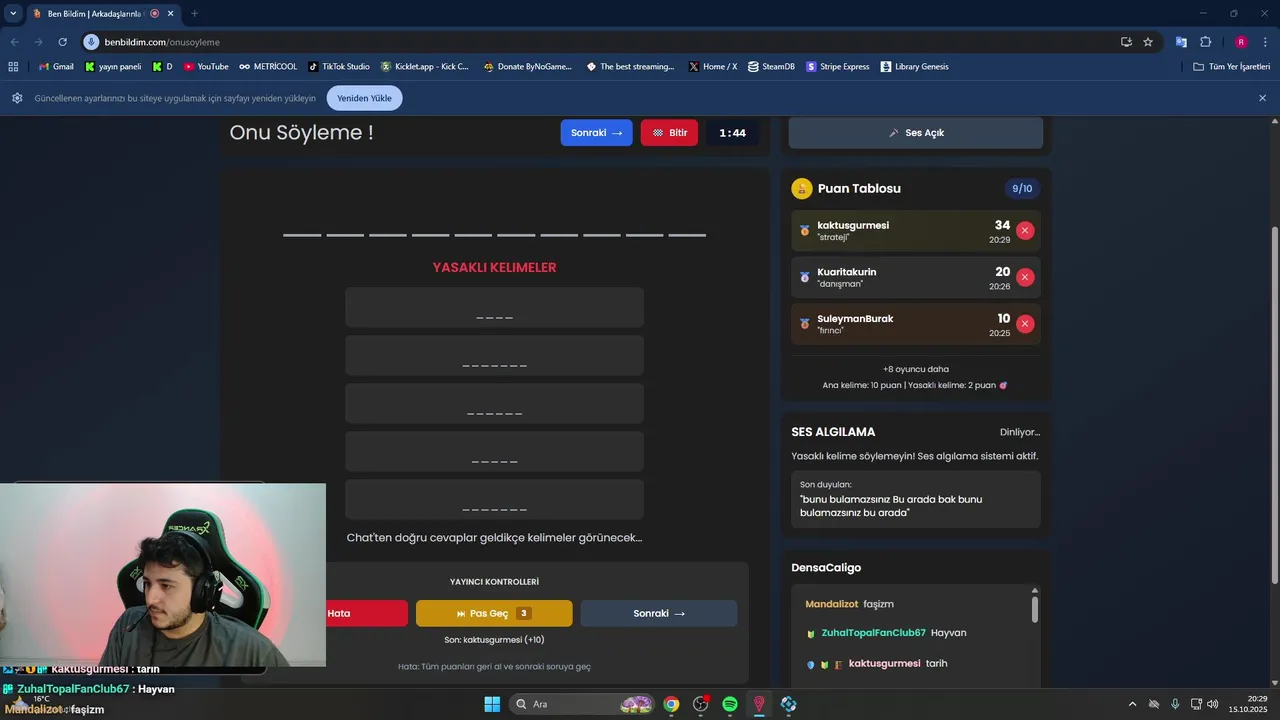Click the Google Translate extension icon
Screen dimensions: 1280x720
[x=1181, y=42]
